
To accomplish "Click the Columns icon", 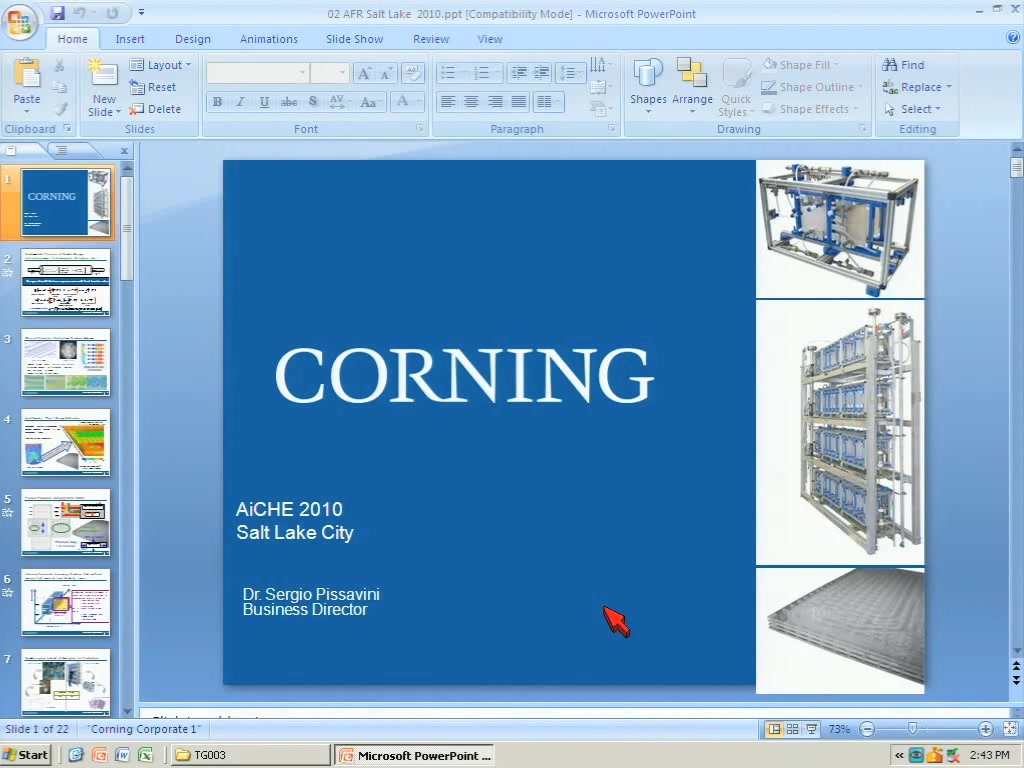I will (x=546, y=101).
